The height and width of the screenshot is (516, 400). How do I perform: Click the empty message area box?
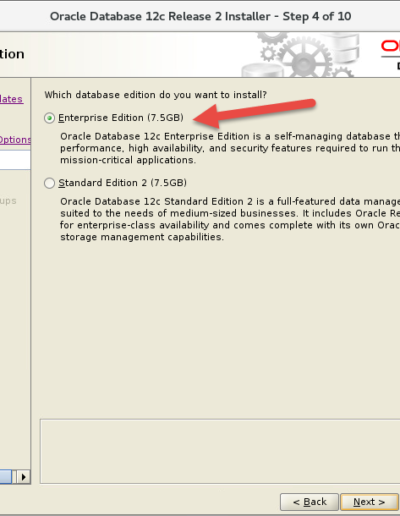point(220,451)
